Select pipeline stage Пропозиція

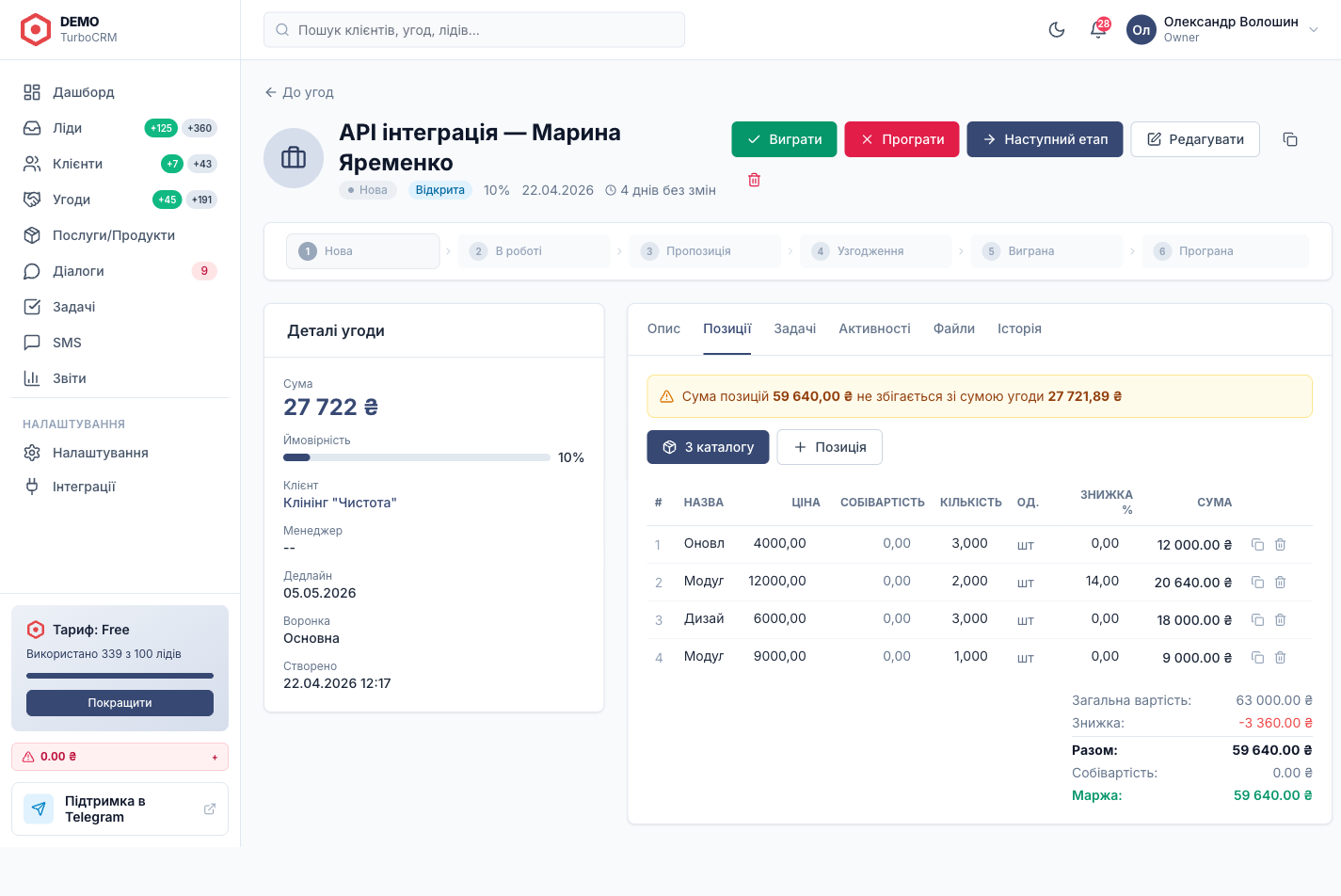(x=705, y=251)
